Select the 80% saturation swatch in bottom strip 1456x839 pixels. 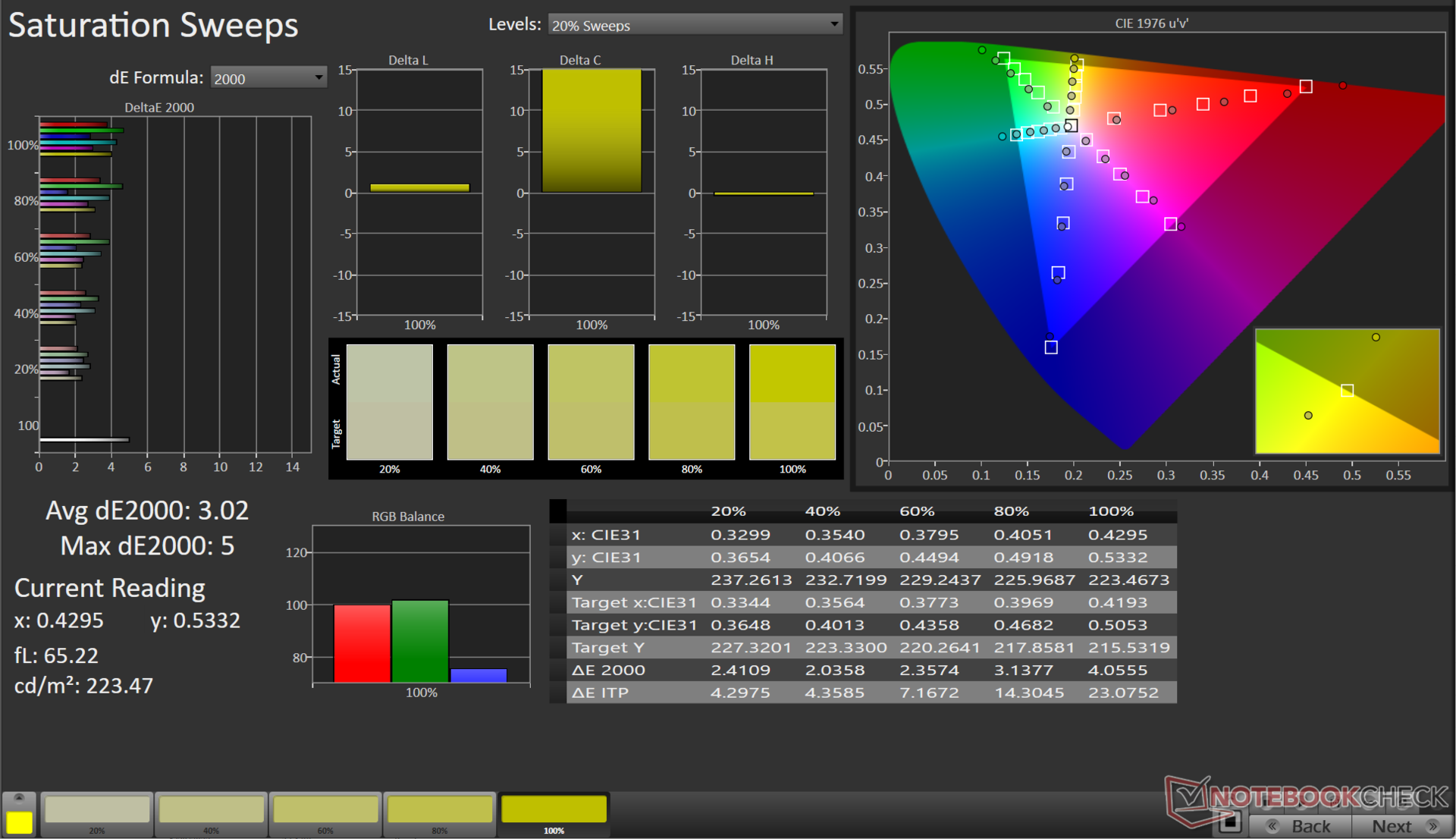click(x=440, y=810)
